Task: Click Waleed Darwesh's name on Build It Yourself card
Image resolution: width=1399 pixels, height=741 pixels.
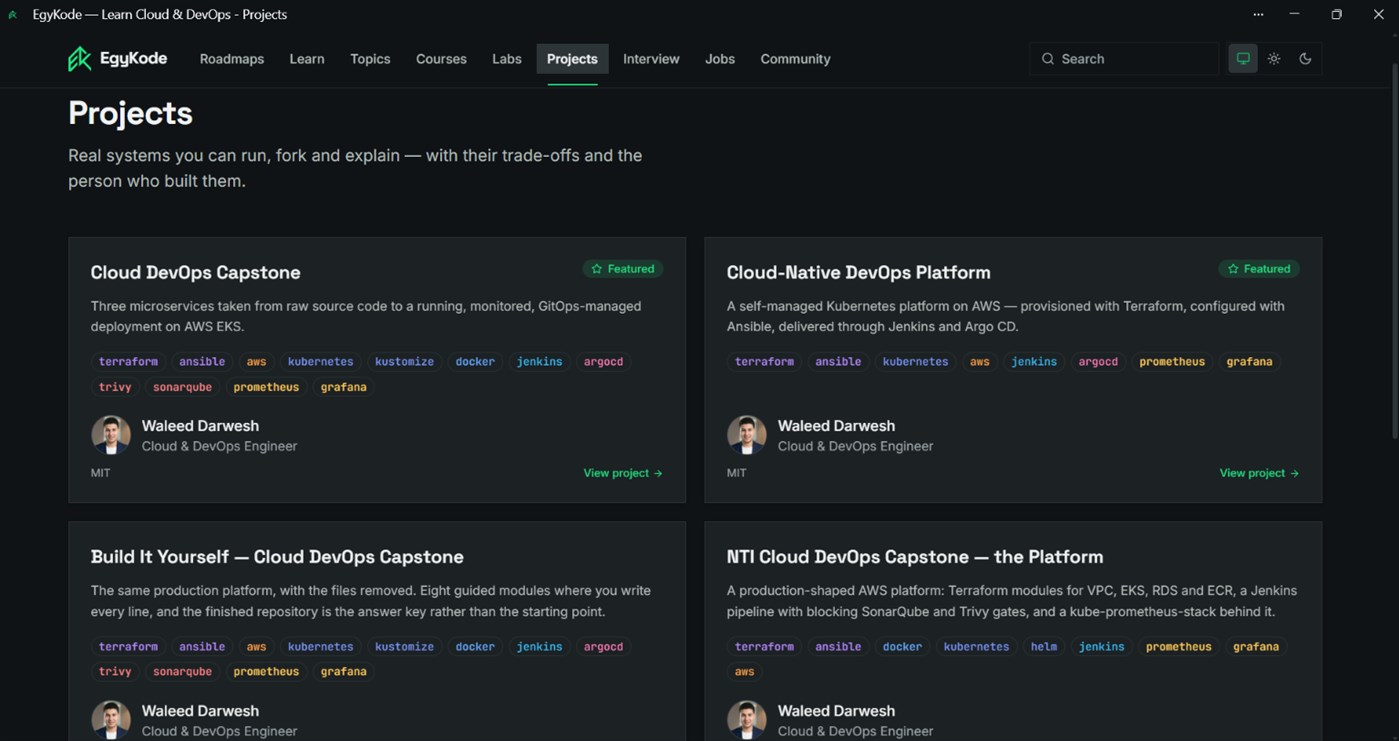Action: tap(200, 711)
